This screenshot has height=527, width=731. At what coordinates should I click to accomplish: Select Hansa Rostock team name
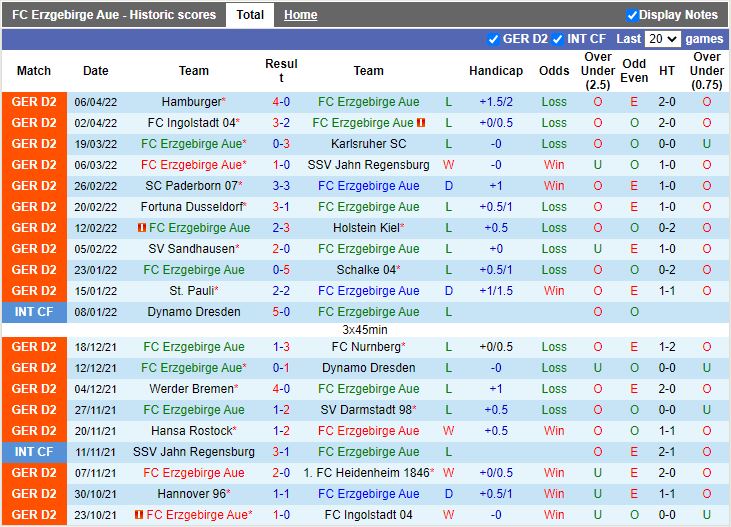tap(192, 430)
